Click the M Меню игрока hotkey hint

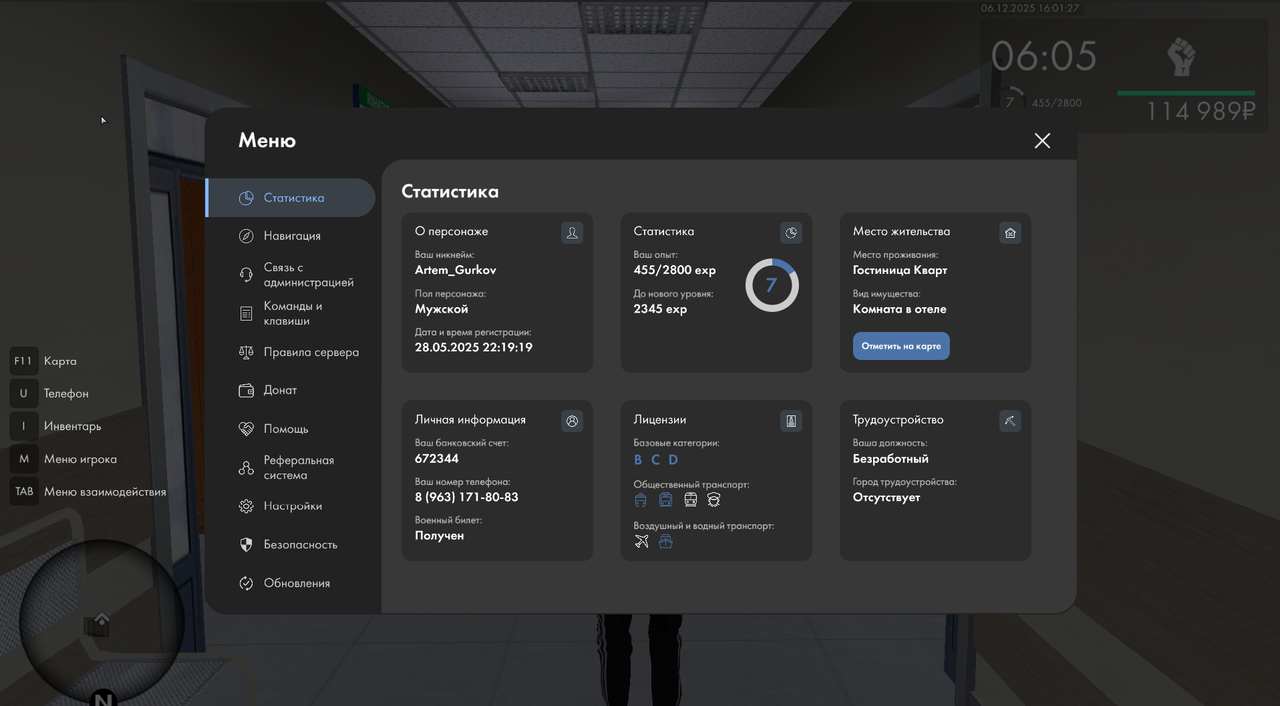64,459
